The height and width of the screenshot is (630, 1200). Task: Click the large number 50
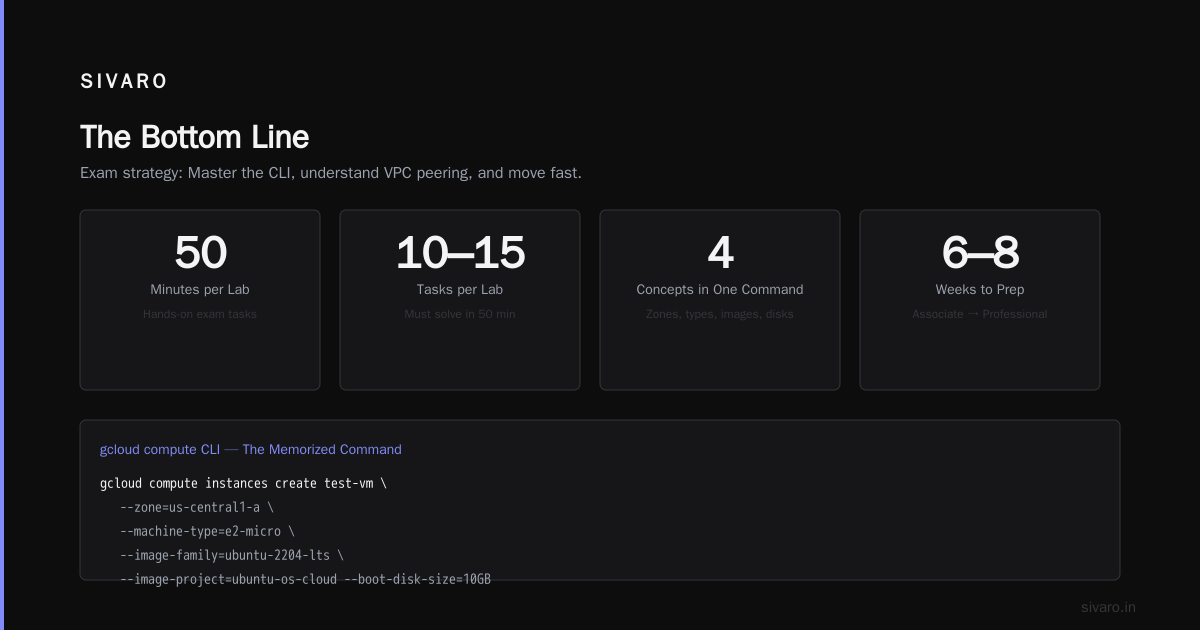tap(200, 252)
